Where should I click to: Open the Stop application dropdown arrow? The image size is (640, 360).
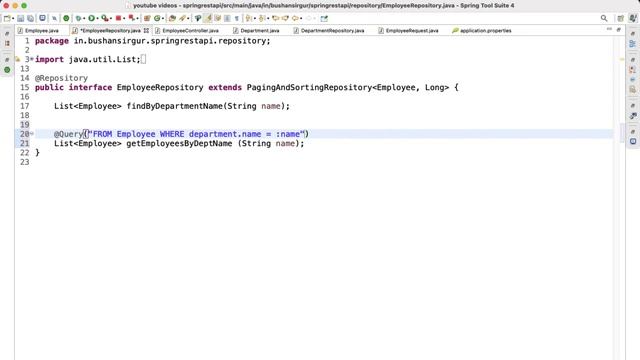[124, 19]
